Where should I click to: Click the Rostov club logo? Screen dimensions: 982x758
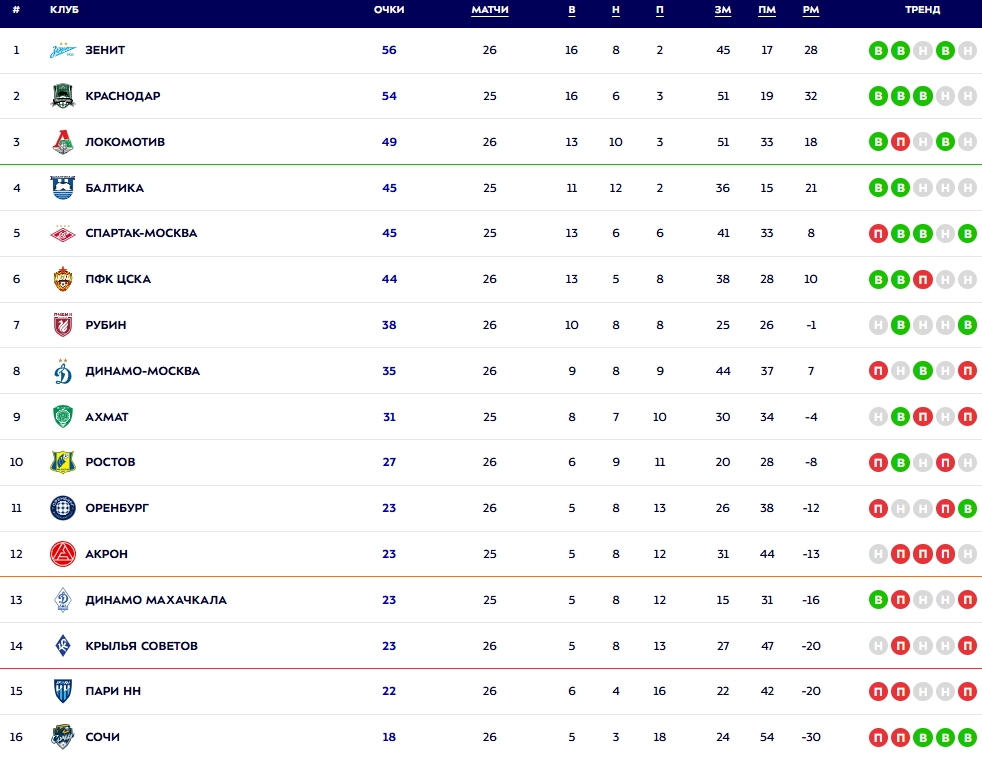click(63, 462)
